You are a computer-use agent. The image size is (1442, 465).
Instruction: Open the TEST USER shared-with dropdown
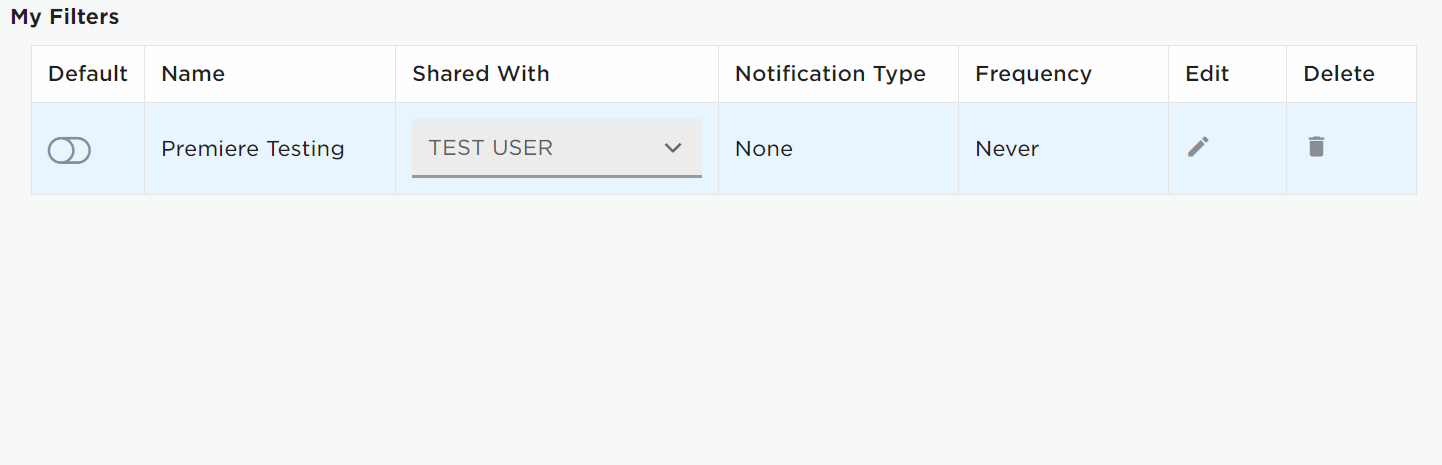(x=557, y=148)
